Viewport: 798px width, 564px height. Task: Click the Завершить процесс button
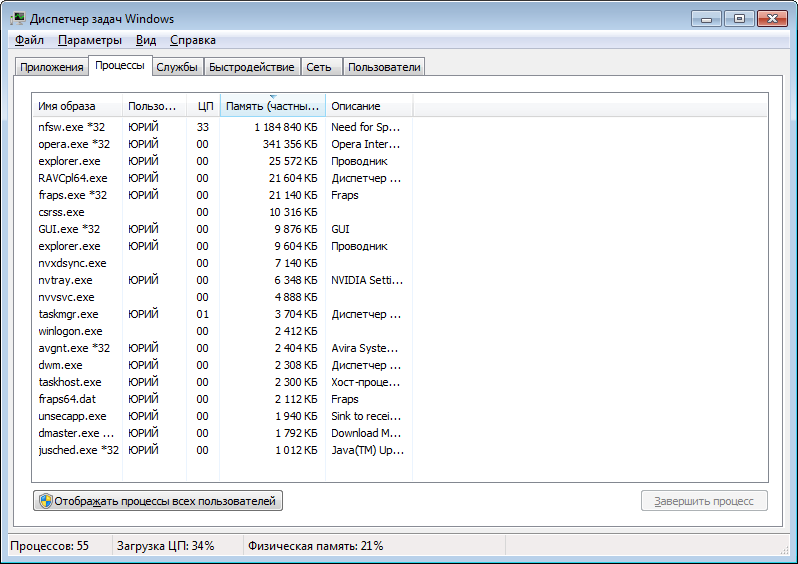(x=704, y=501)
